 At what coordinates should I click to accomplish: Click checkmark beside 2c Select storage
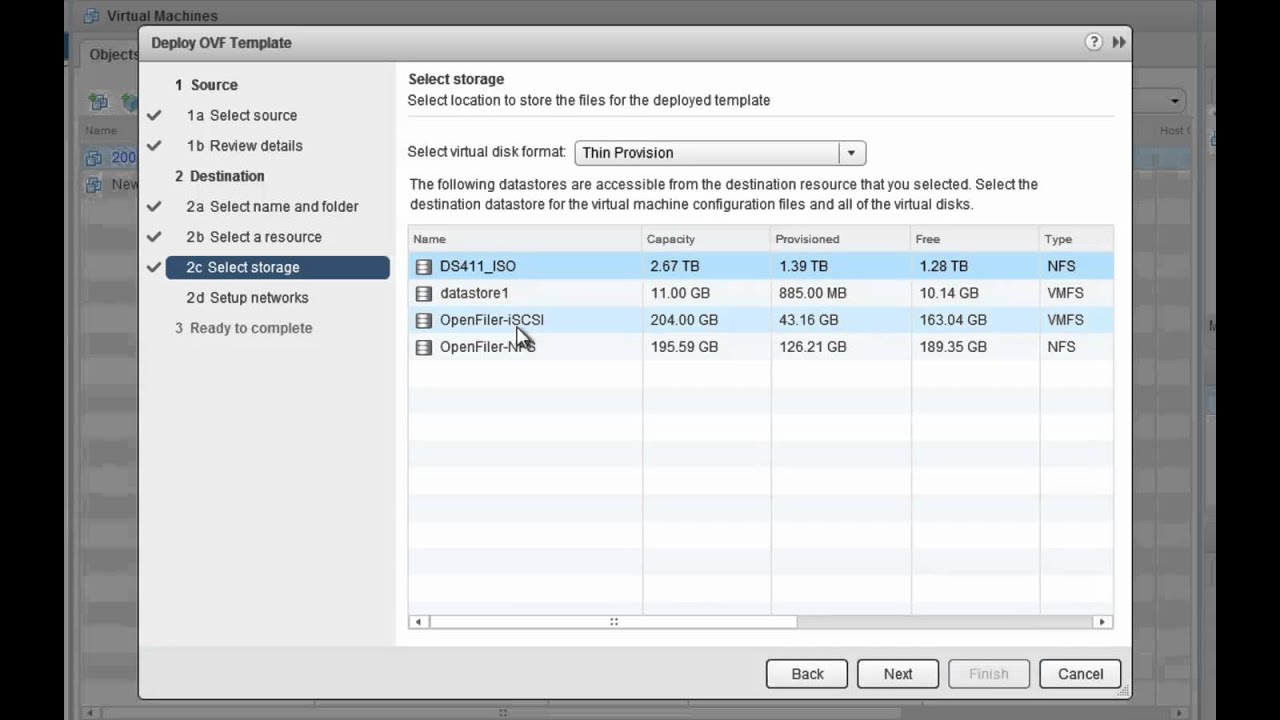[x=154, y=267]
